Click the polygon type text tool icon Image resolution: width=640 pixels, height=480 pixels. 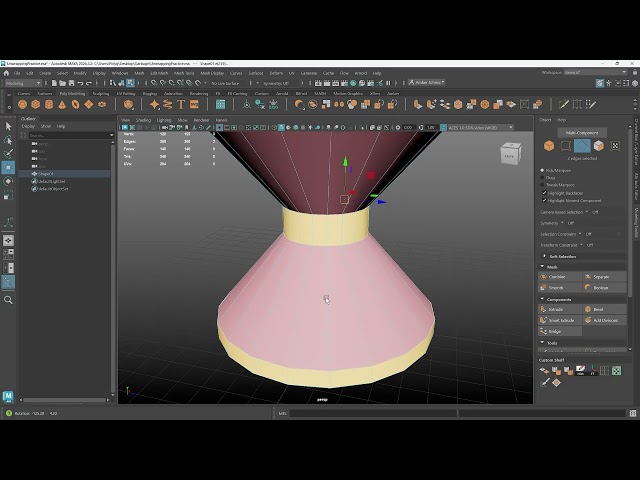click(181, 104)
